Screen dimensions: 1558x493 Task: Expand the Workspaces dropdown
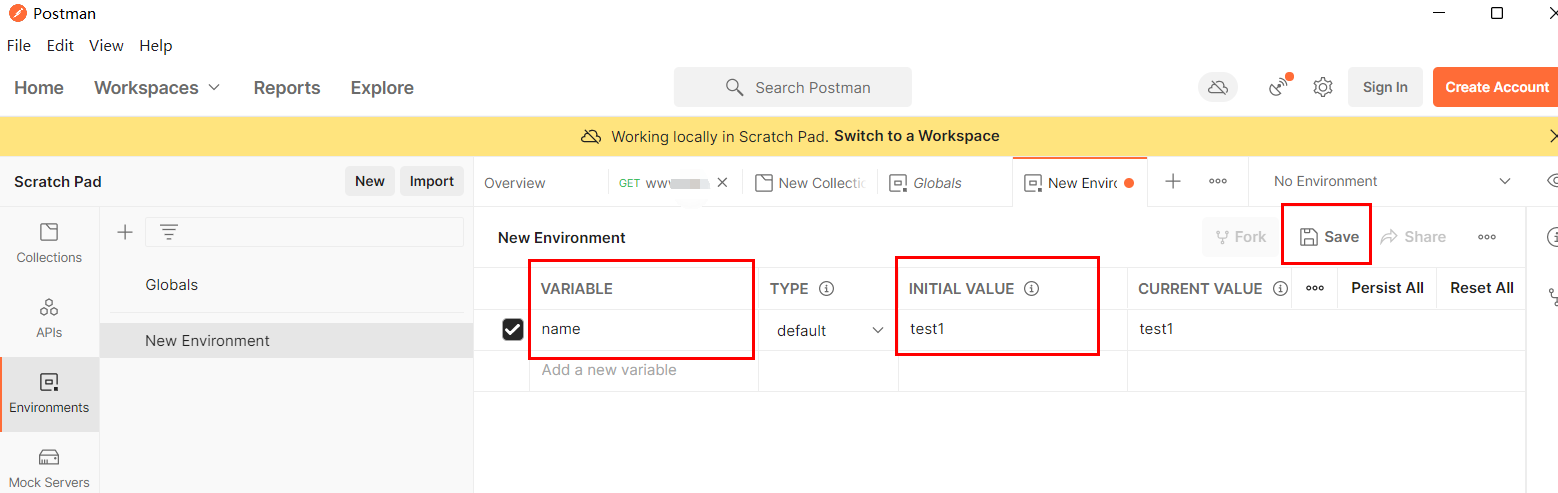pyautogui.click(x=157, y=88)
